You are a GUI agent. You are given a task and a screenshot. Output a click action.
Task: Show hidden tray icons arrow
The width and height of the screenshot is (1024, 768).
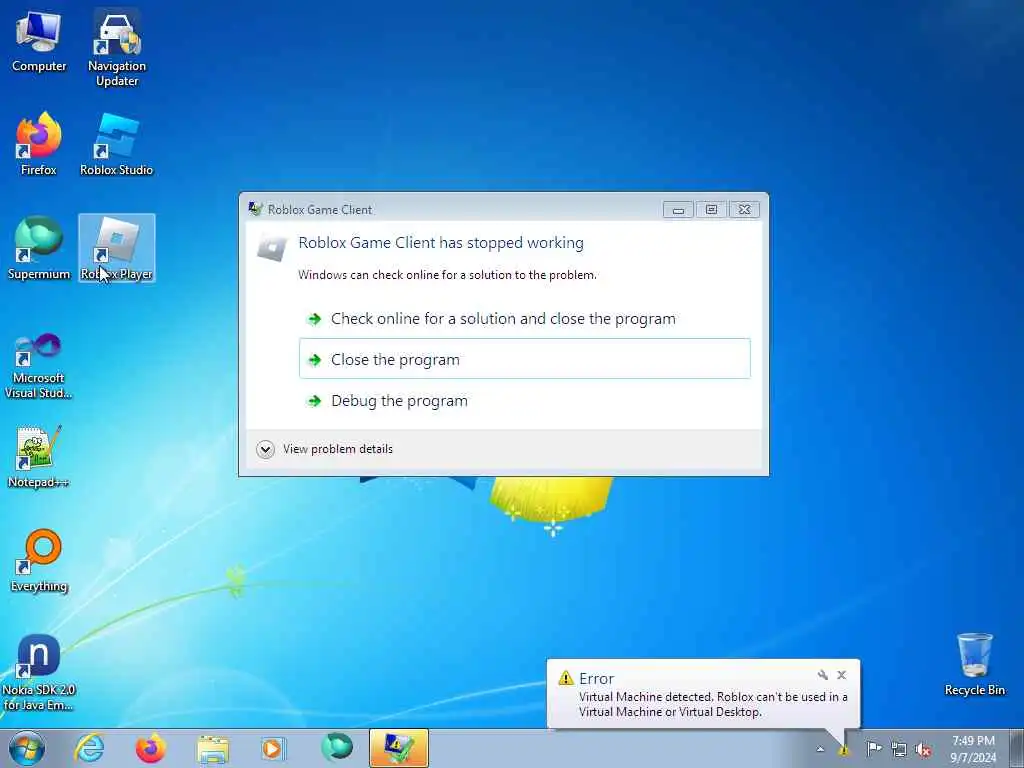pos(820,749)
